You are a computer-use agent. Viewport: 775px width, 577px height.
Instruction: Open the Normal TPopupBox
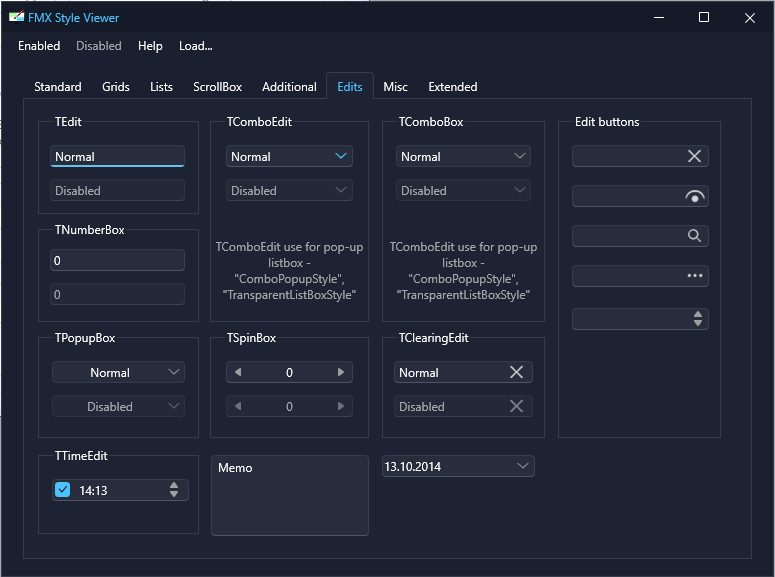click(118, 372)
